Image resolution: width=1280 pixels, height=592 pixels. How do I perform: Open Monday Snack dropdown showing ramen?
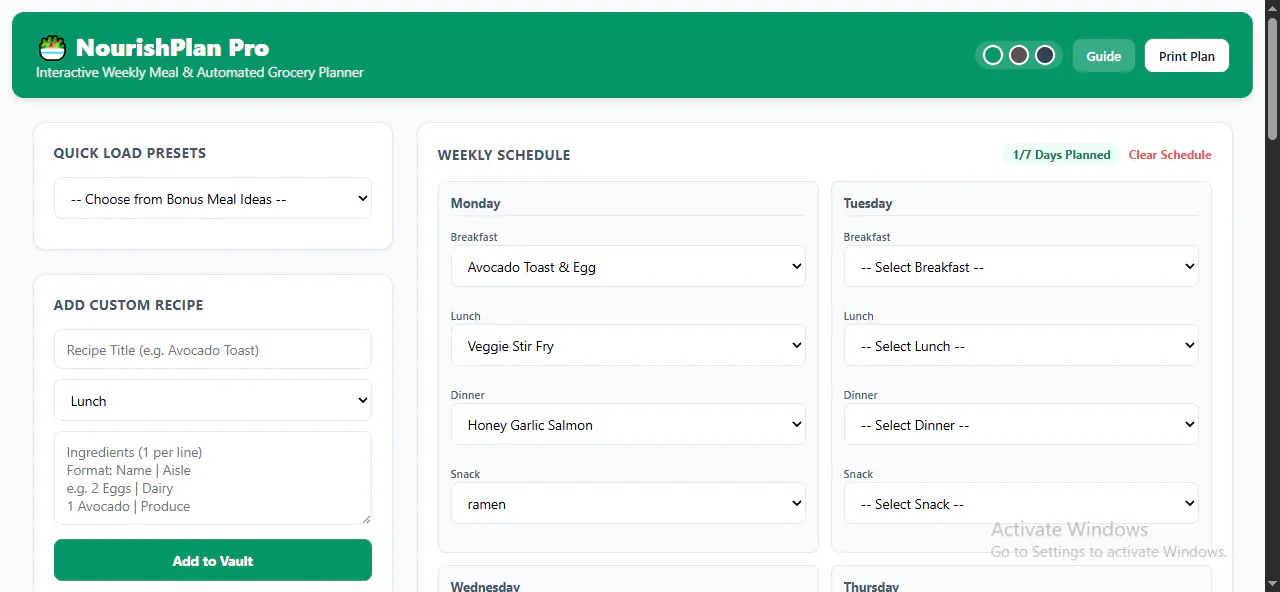point(628,504)
